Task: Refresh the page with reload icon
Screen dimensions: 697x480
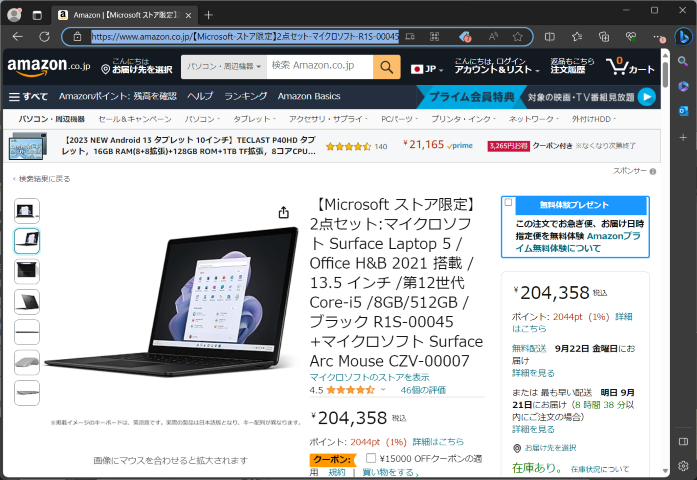Action: [44, 36]
